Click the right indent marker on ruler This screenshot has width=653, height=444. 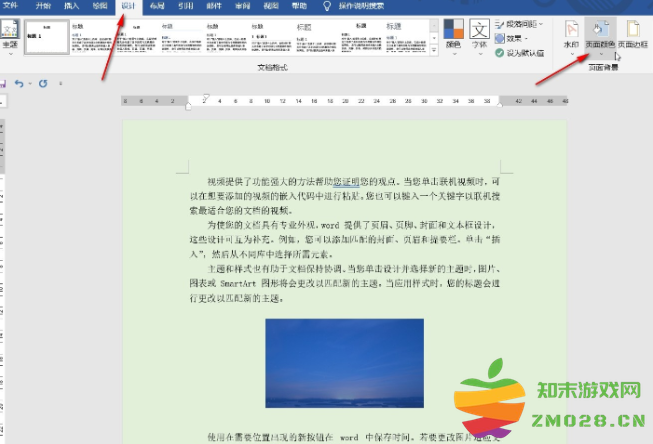[500, 105]
